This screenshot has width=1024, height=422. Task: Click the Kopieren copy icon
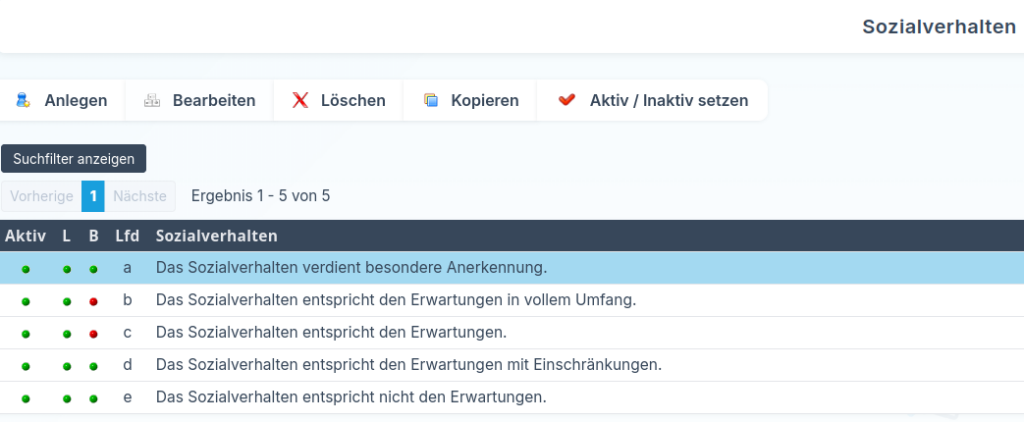tap(431, 100)
